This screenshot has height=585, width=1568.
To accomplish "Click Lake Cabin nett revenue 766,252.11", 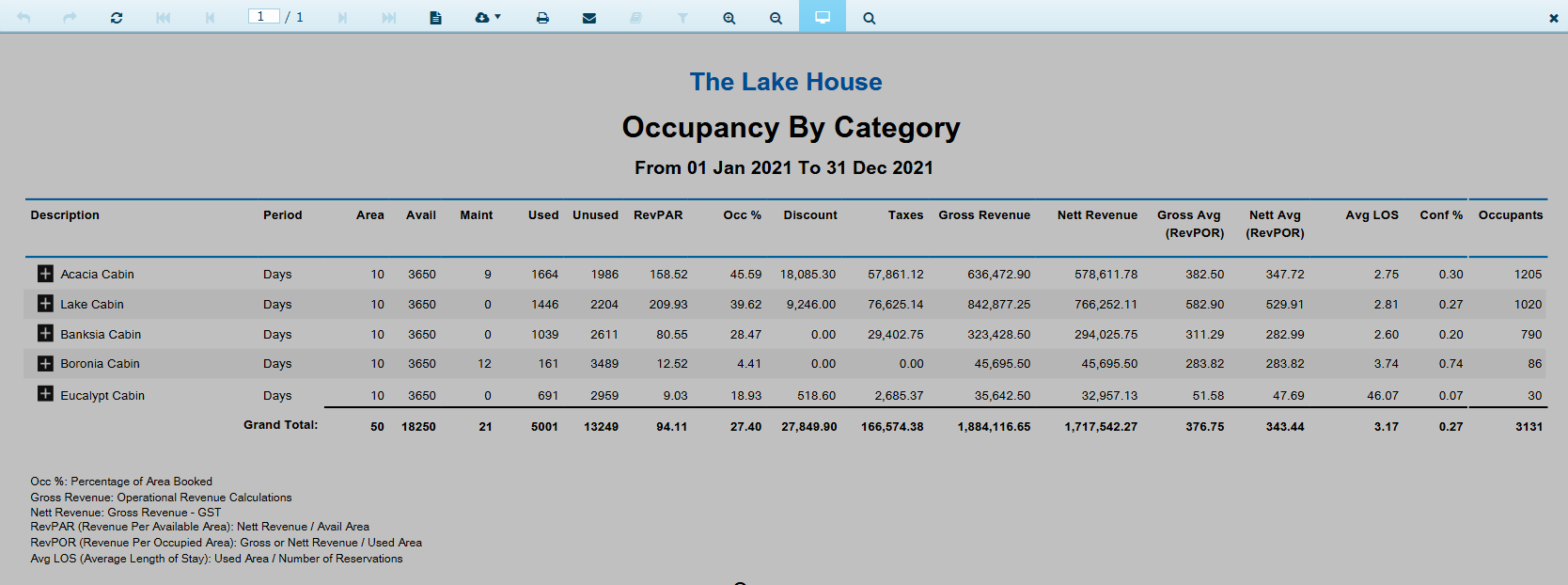I will click(1105, 305).
